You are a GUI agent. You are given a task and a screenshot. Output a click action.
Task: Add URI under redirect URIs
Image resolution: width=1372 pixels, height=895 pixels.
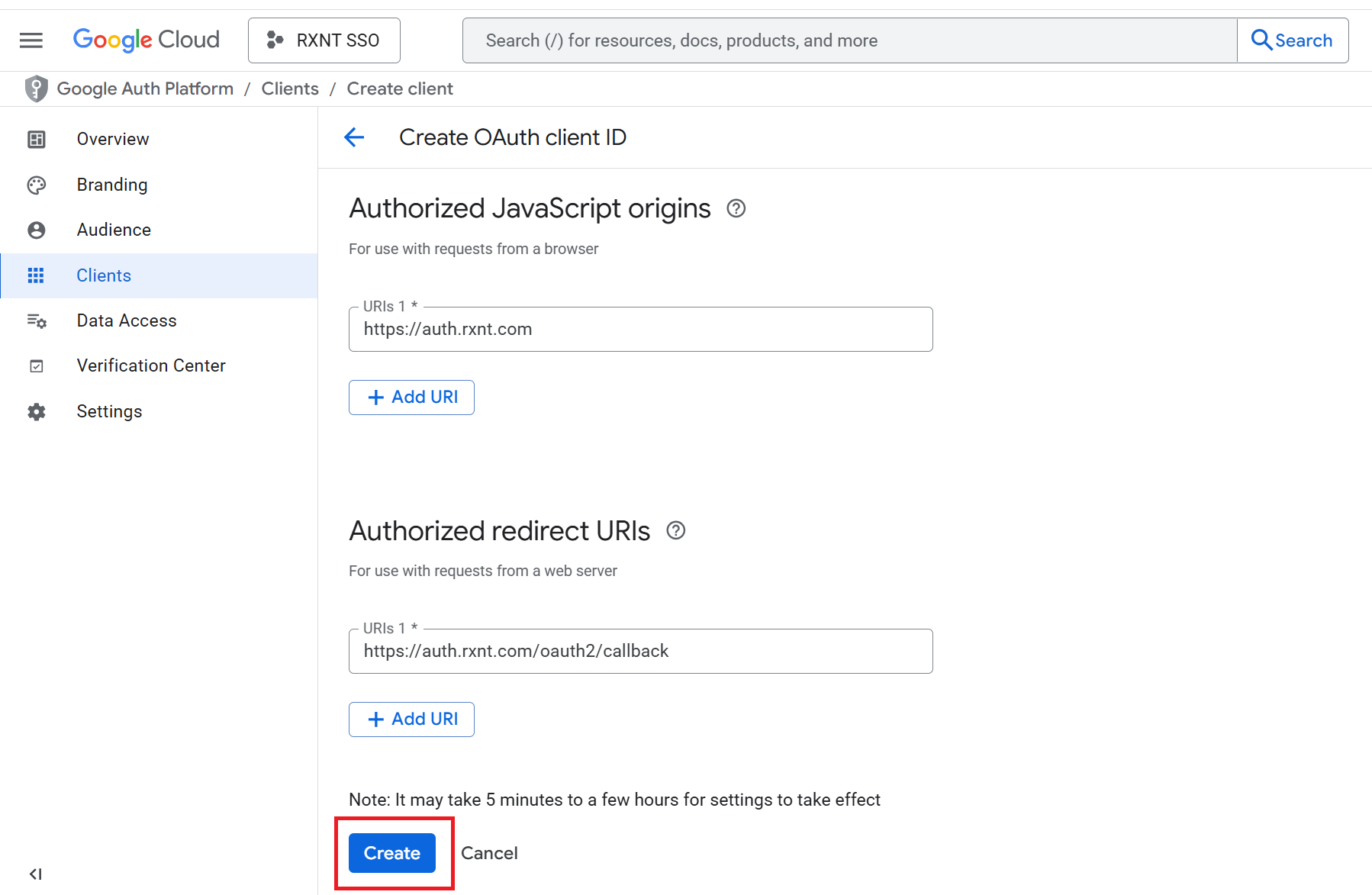click(411, 720)
